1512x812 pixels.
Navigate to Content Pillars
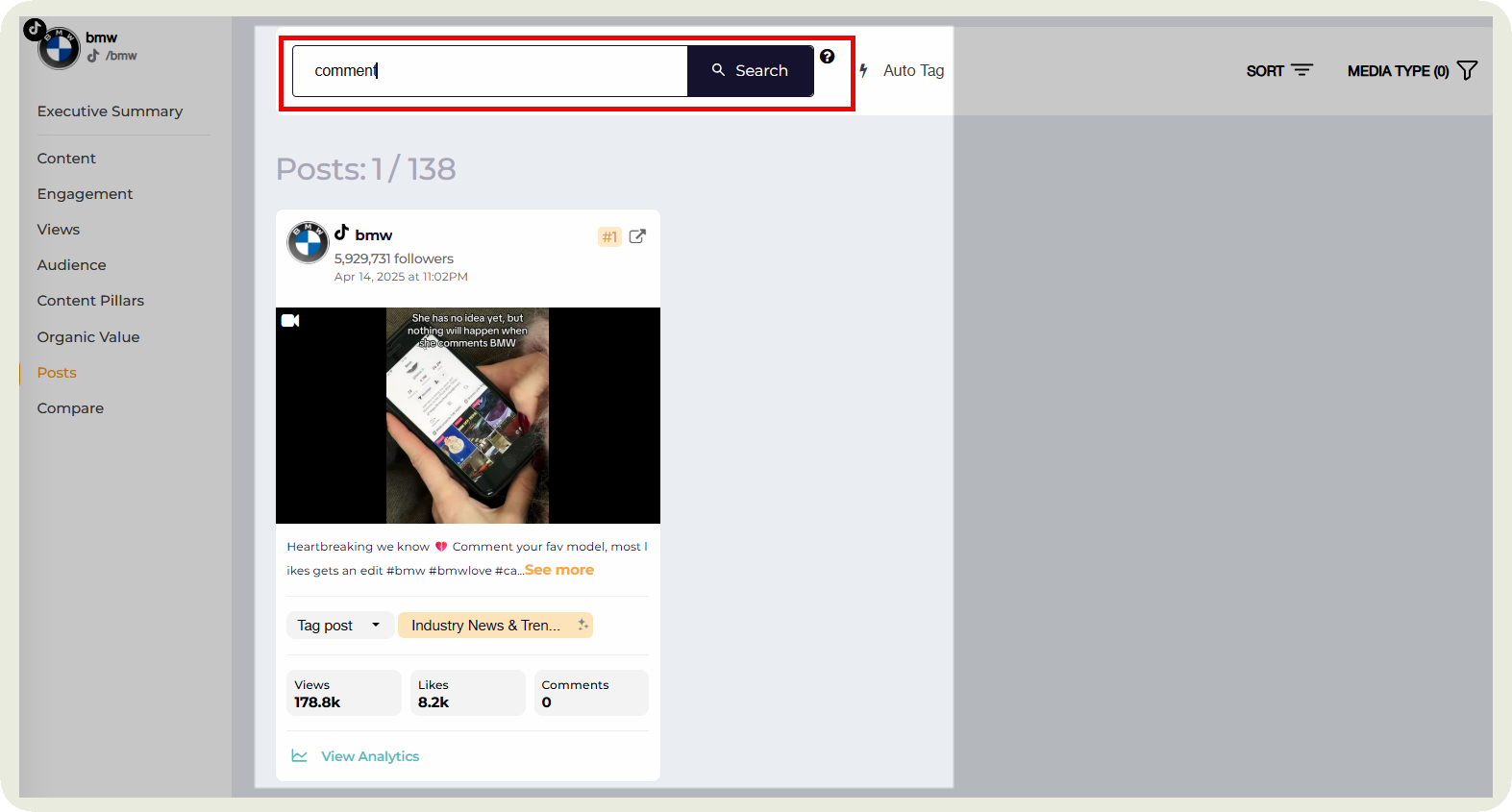coord(90,301)
